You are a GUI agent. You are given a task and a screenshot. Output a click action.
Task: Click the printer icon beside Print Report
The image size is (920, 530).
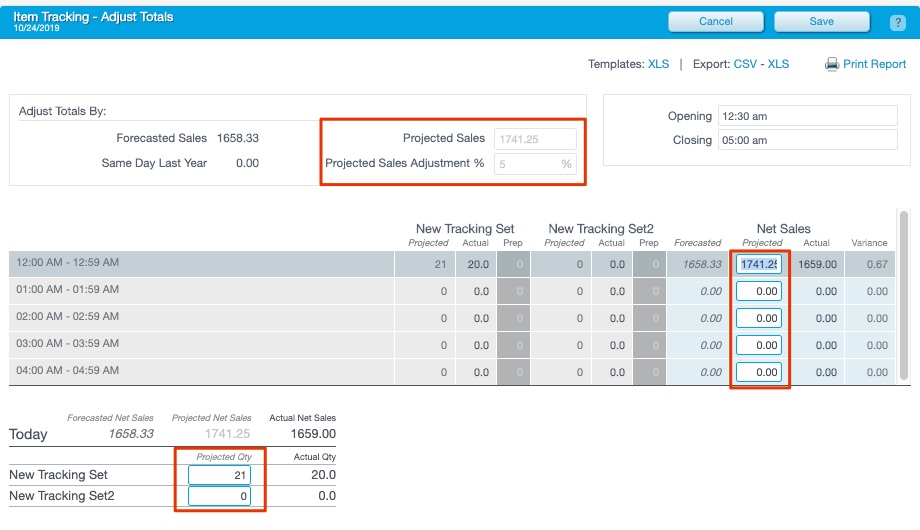831,64
